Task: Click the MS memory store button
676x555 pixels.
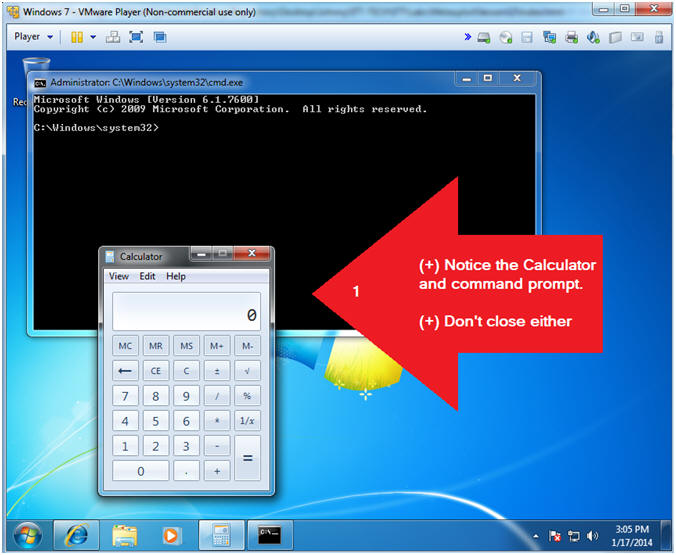Action: point(186,346)
